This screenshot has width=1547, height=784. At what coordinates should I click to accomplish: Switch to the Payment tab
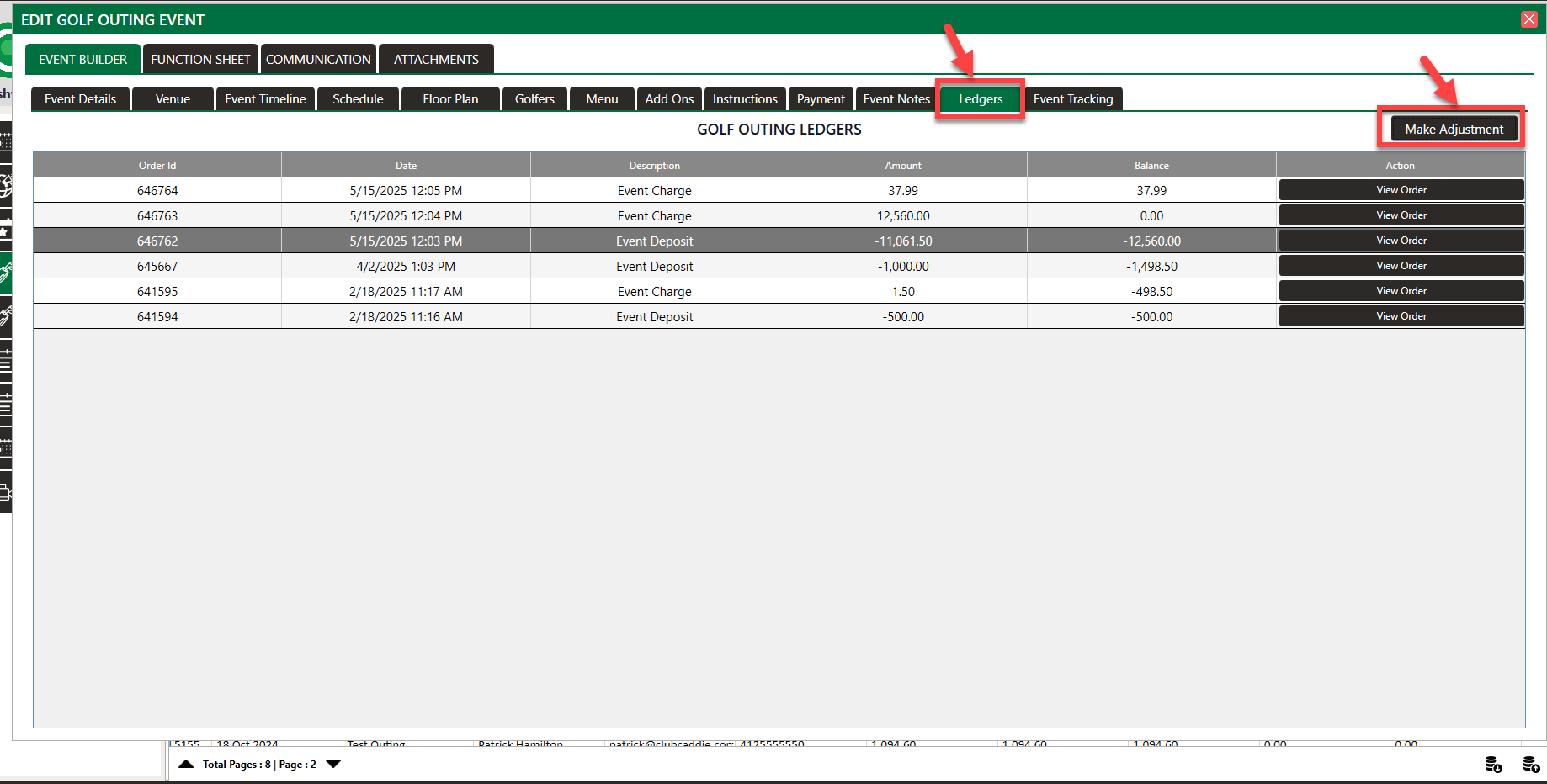[x=820, y=99]
